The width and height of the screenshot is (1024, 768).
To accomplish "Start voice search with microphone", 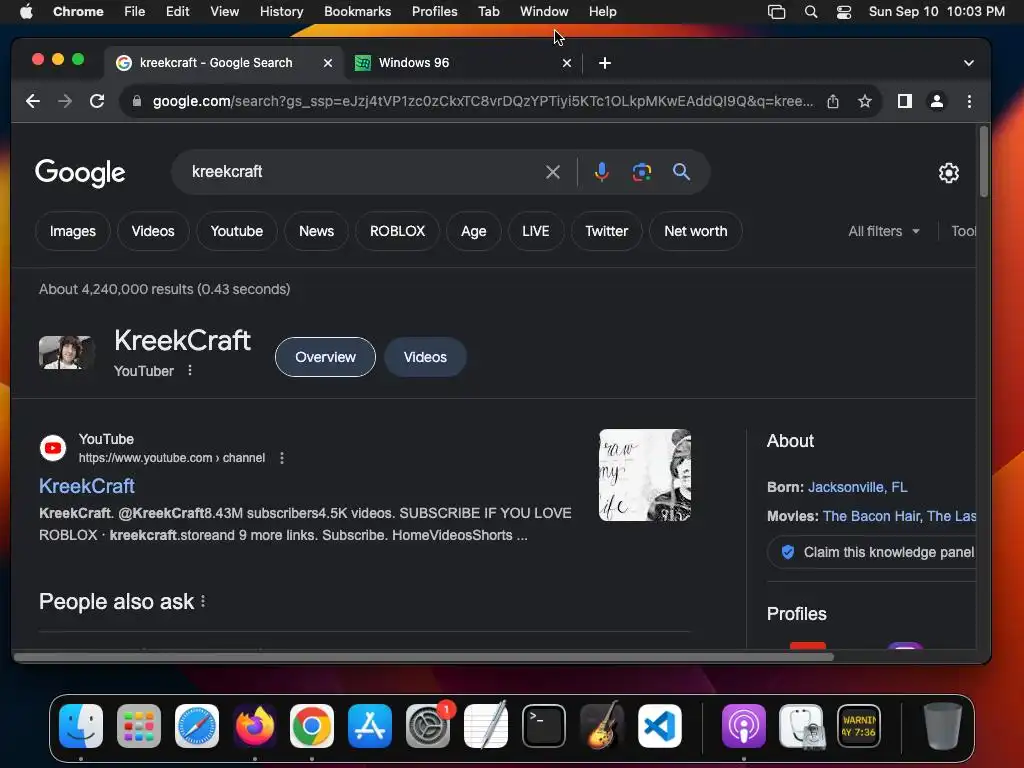I will point(601,172).
